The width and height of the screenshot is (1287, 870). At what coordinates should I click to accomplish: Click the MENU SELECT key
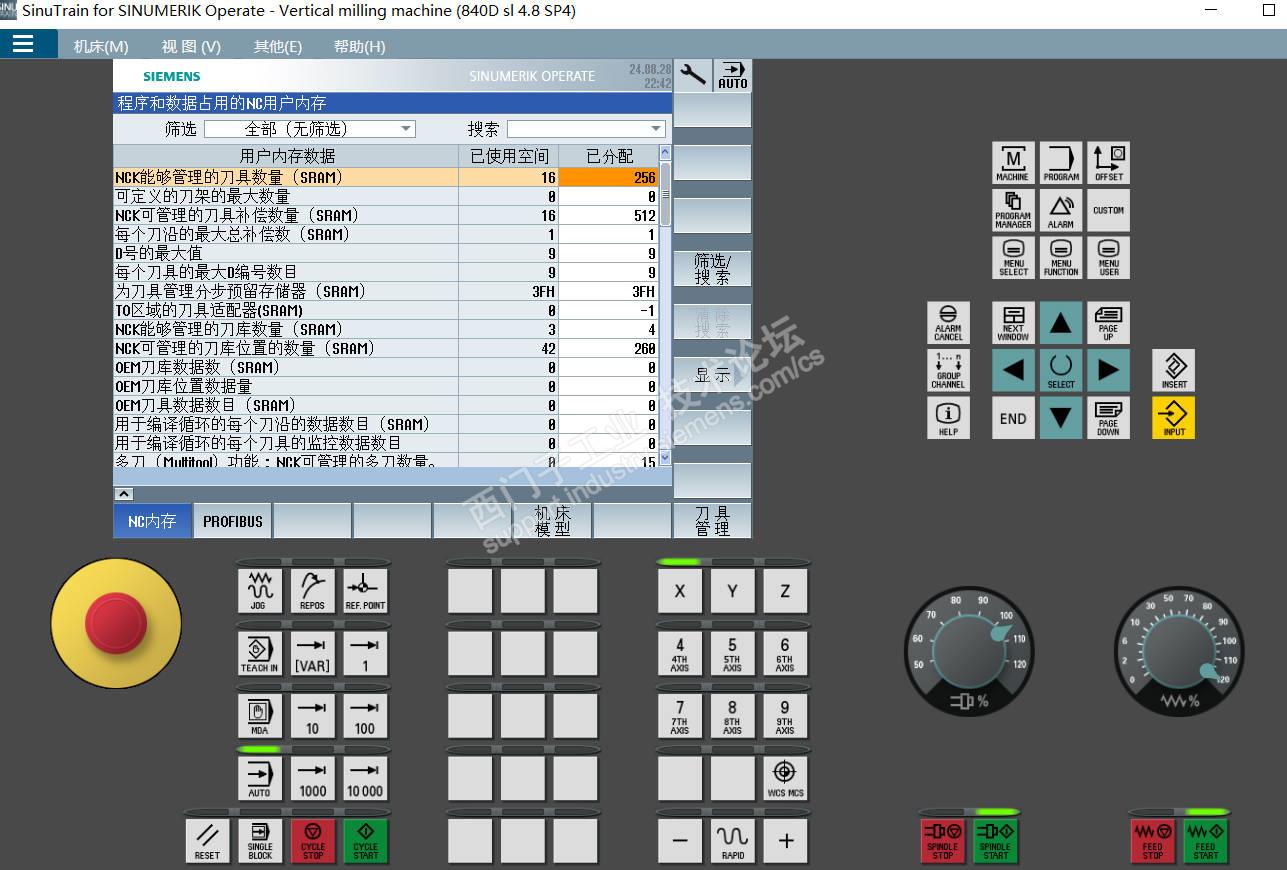(1013, 258)
